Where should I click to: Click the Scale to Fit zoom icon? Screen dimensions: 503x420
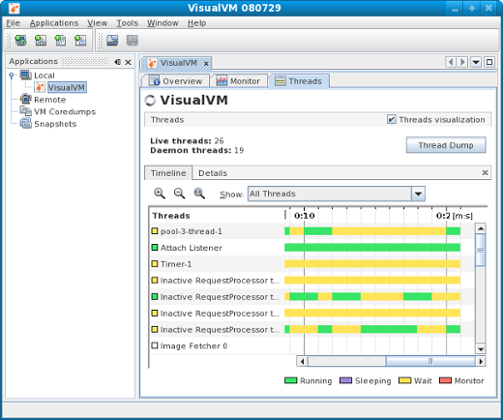[x=199, y=193]
